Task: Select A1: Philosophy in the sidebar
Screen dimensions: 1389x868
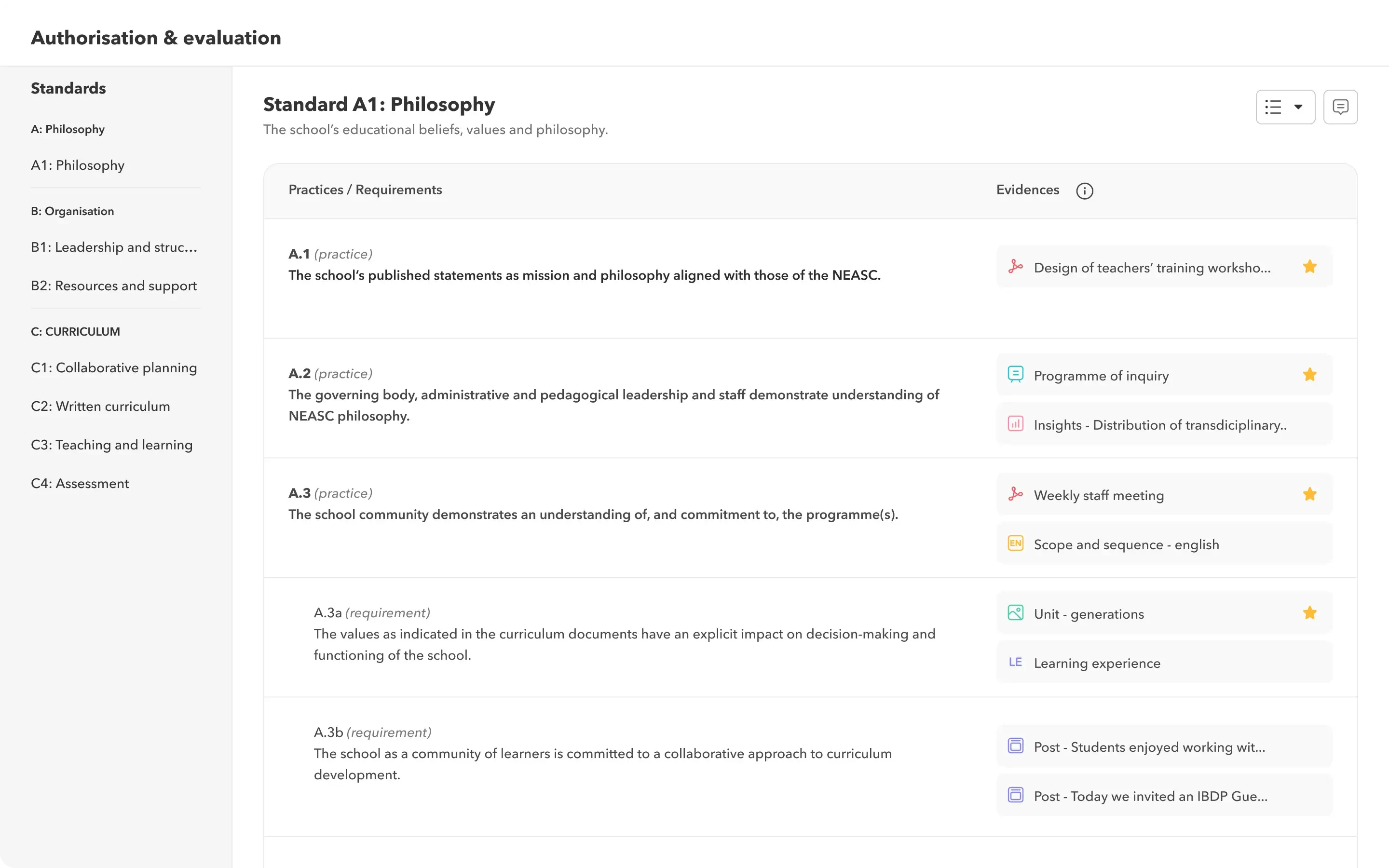Action: (x=77, y=165)
